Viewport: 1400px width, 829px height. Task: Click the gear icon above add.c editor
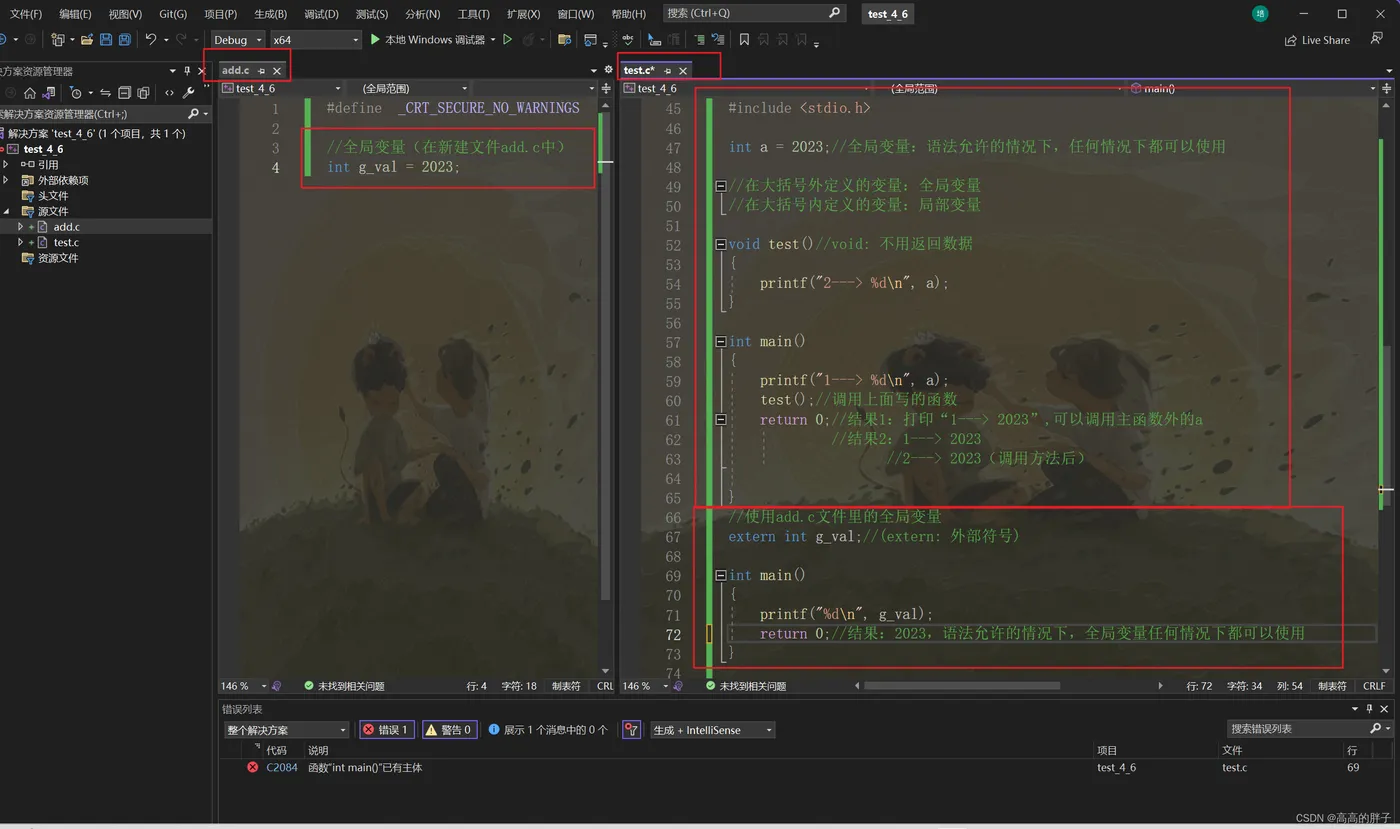pos(608,70)
